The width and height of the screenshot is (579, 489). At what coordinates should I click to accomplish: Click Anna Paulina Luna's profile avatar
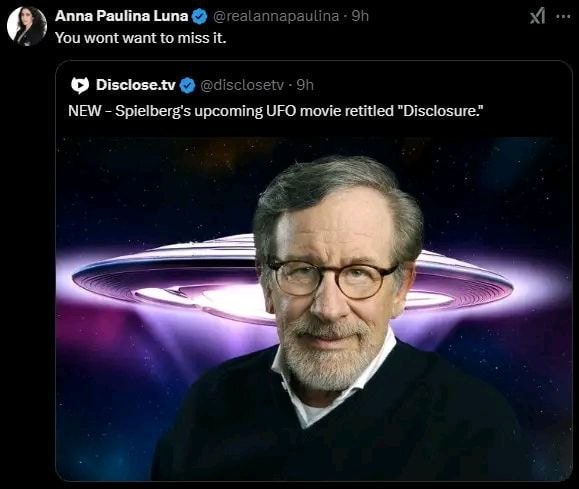pyautogui.click(x=27, y=26)
